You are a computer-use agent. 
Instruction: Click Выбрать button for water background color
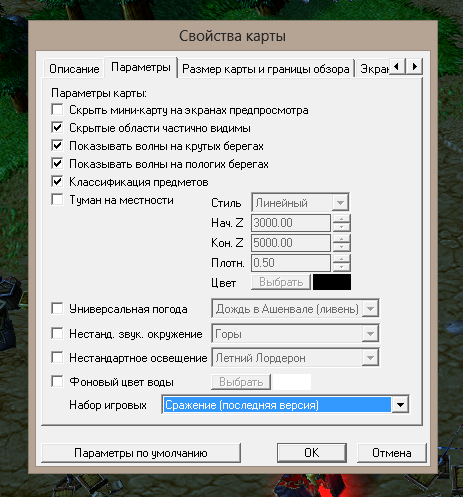pyautogui.click(x=241, y=382)
